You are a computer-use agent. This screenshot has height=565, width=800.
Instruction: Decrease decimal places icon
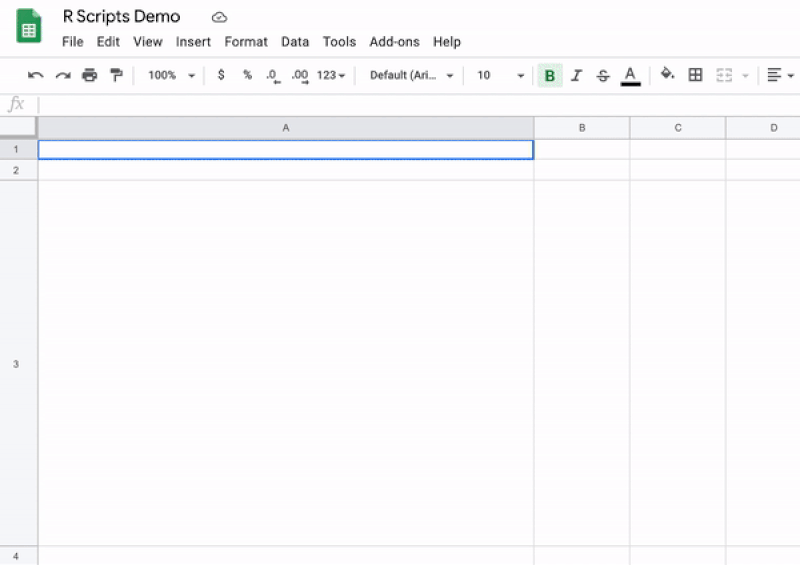(273, 76)
